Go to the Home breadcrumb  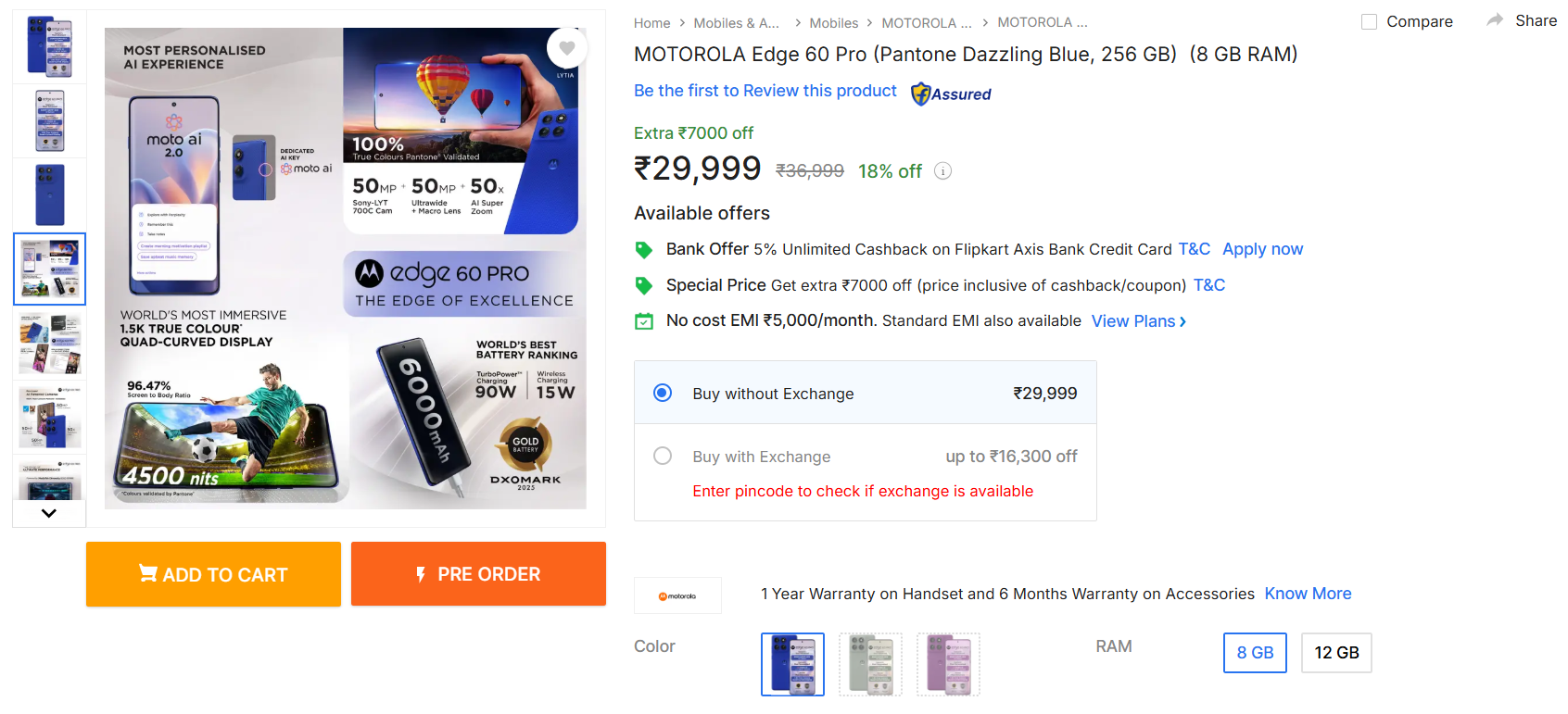tap(651, 23)
